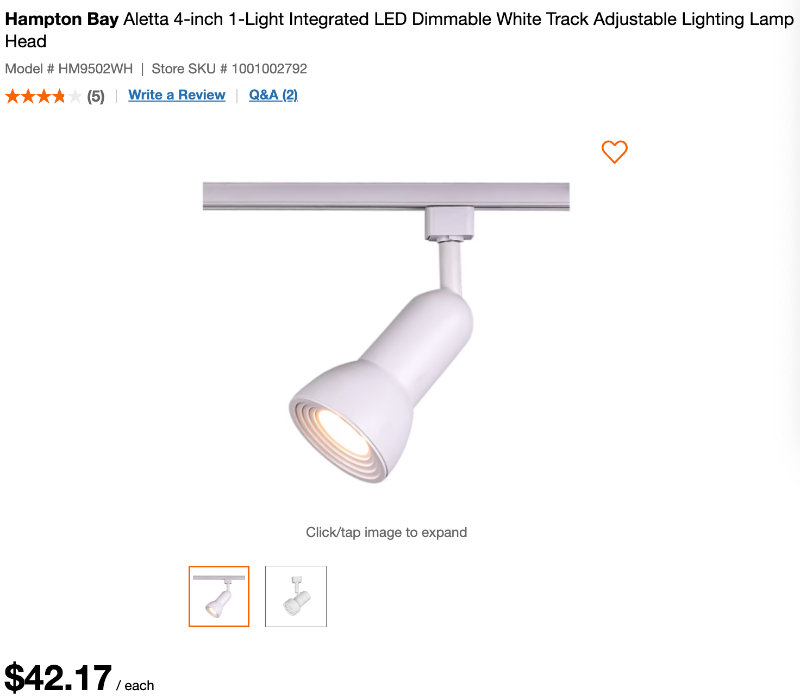
Task: Click the middle third rating star
Action: (43, 96)
